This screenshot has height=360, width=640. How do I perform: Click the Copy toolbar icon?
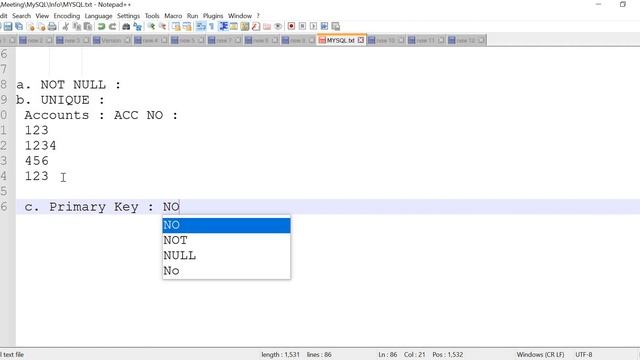coord(77,27)
